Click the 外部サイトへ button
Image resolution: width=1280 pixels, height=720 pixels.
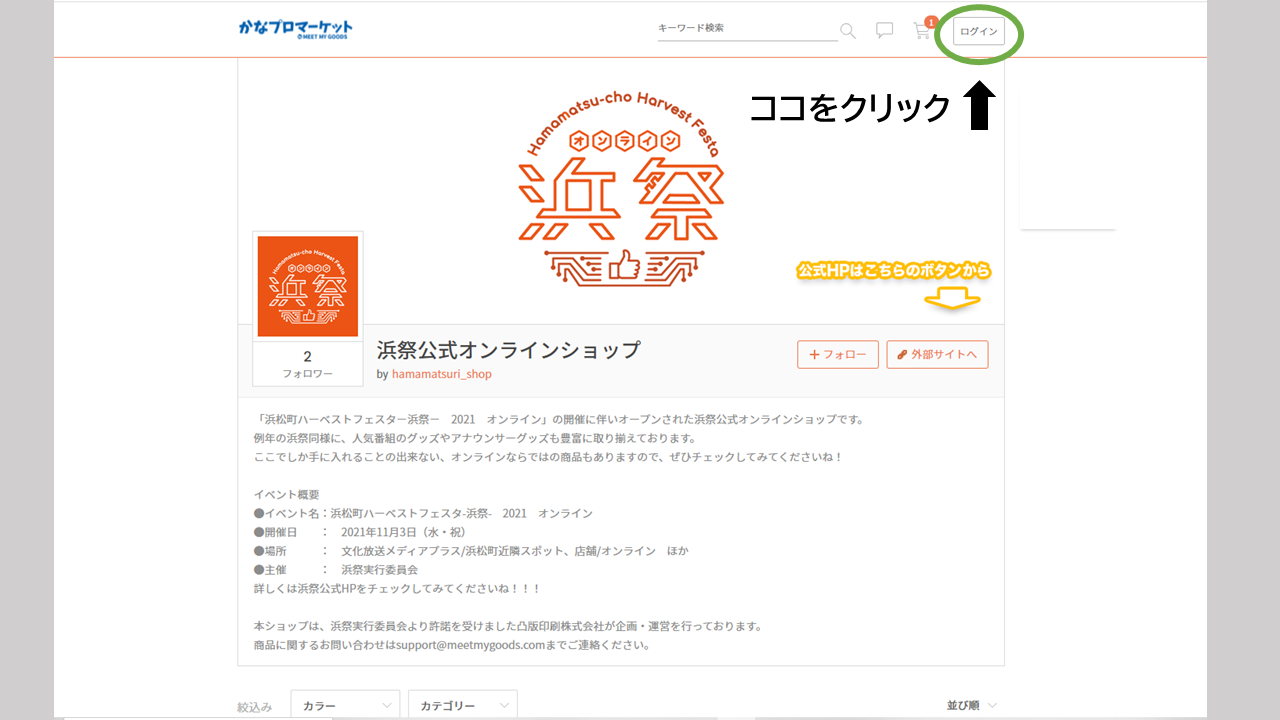tap(937, 354)
